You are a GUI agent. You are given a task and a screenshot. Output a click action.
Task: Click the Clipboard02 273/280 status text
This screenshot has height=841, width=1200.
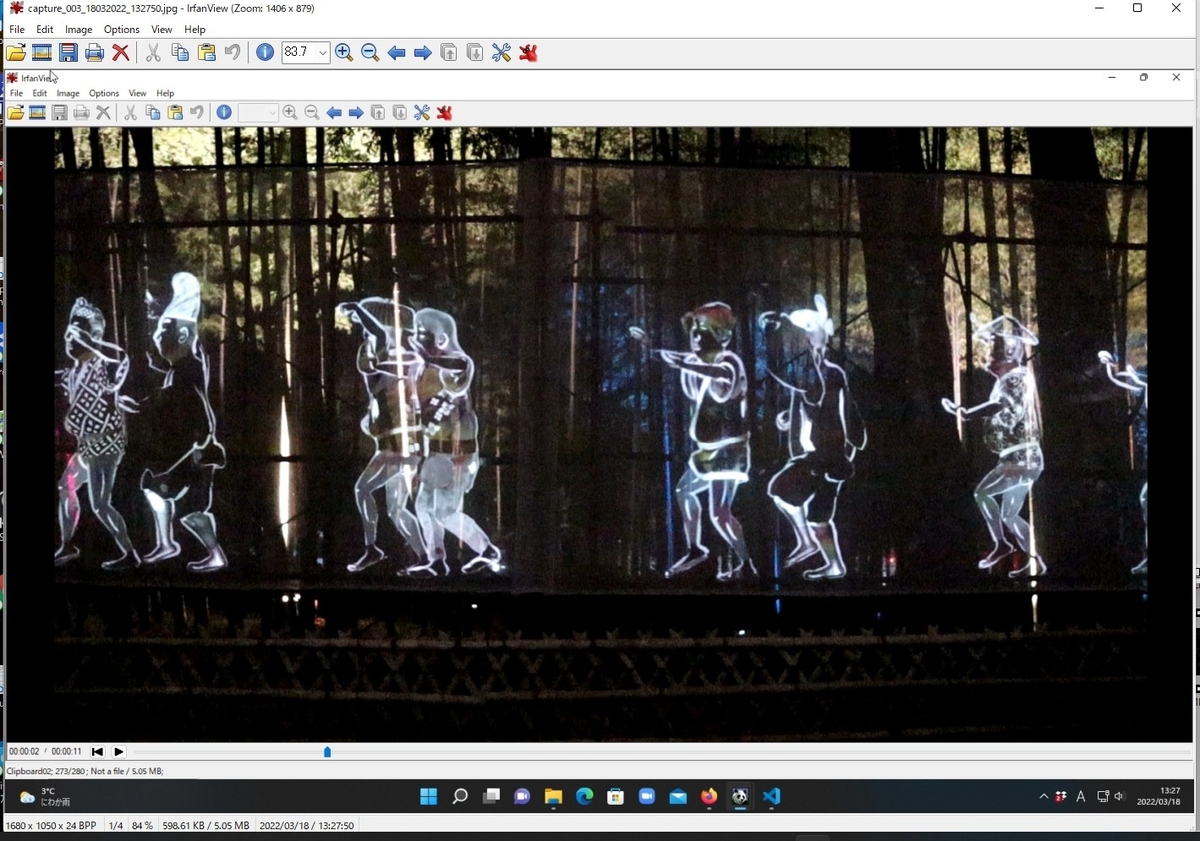coord(85,771)
